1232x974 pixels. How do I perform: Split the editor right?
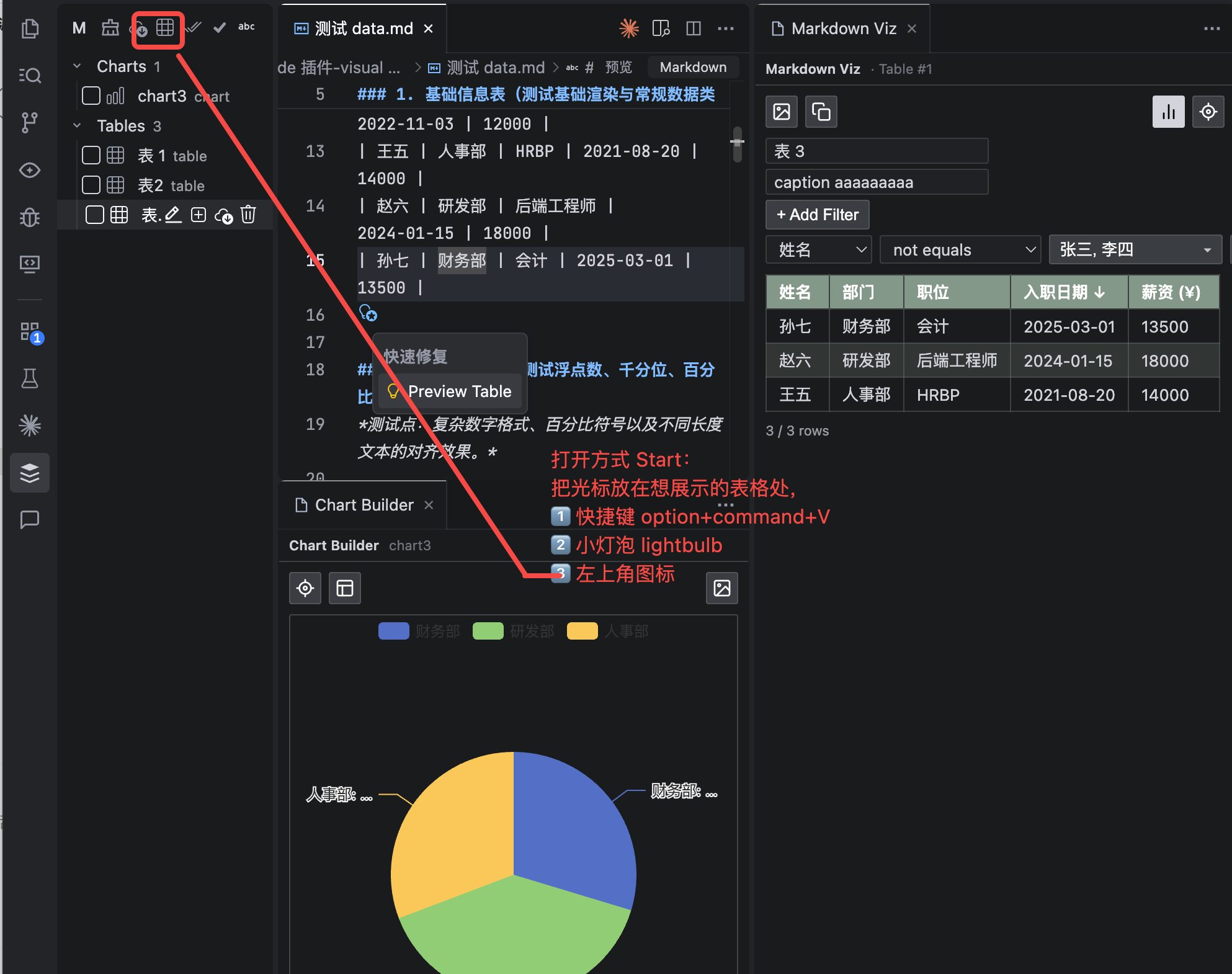[694, 29]
